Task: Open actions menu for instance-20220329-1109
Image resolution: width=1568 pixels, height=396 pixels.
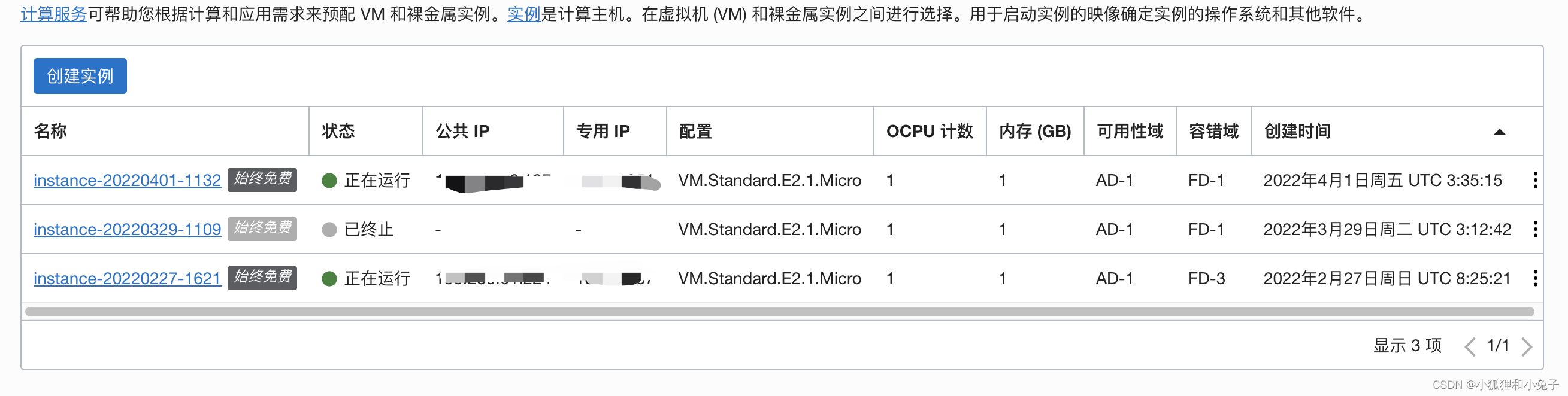Action: coord(1535,229)
